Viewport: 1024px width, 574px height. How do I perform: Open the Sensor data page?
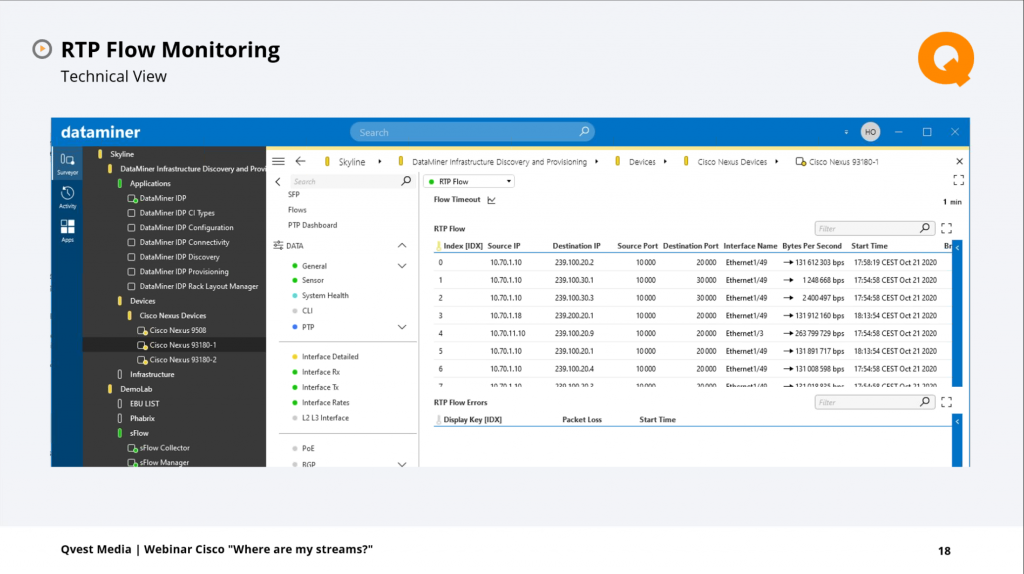click(x=313, y=280)
